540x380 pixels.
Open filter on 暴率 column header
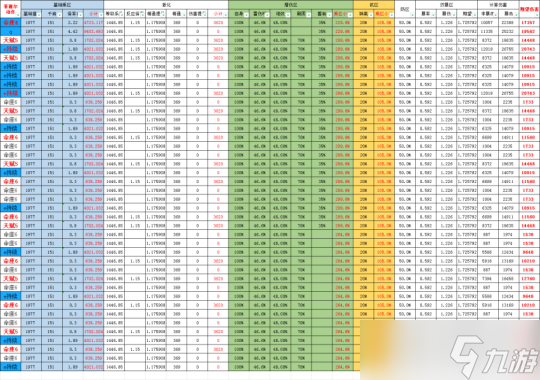(434, 15)
